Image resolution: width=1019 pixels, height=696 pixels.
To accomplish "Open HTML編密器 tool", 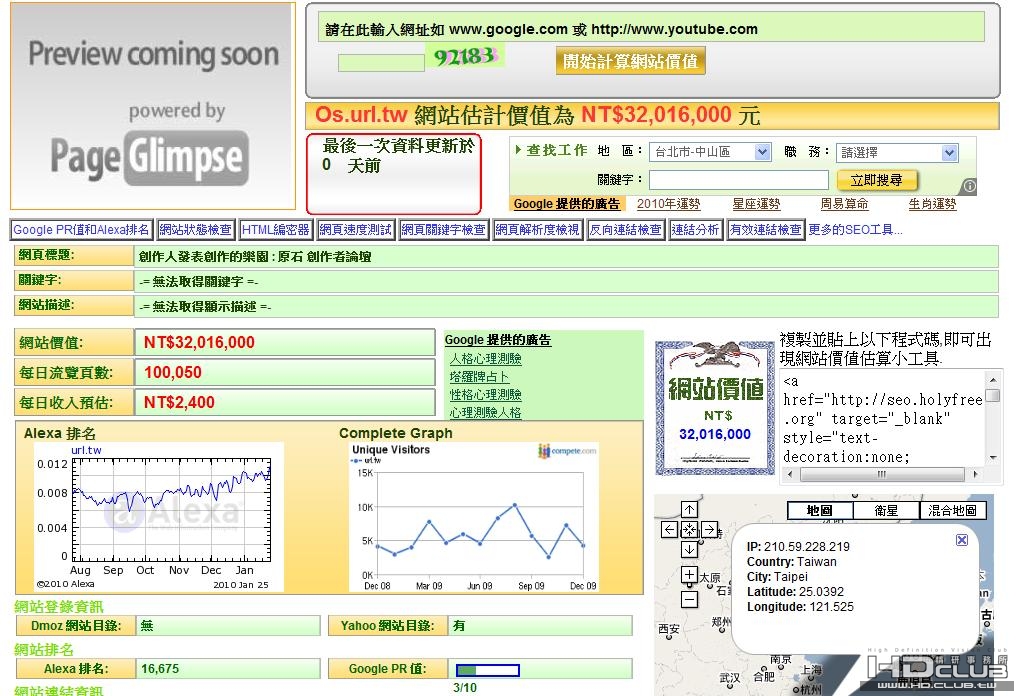I will [x=276, y=230].
